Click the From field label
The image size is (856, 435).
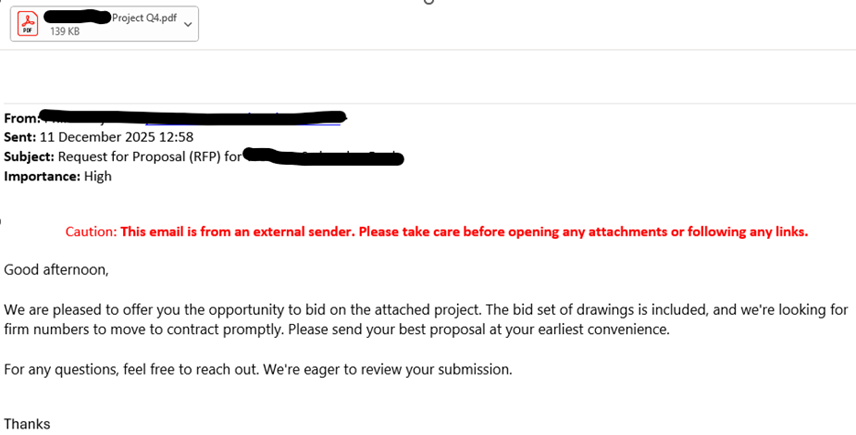click(20, 119)
